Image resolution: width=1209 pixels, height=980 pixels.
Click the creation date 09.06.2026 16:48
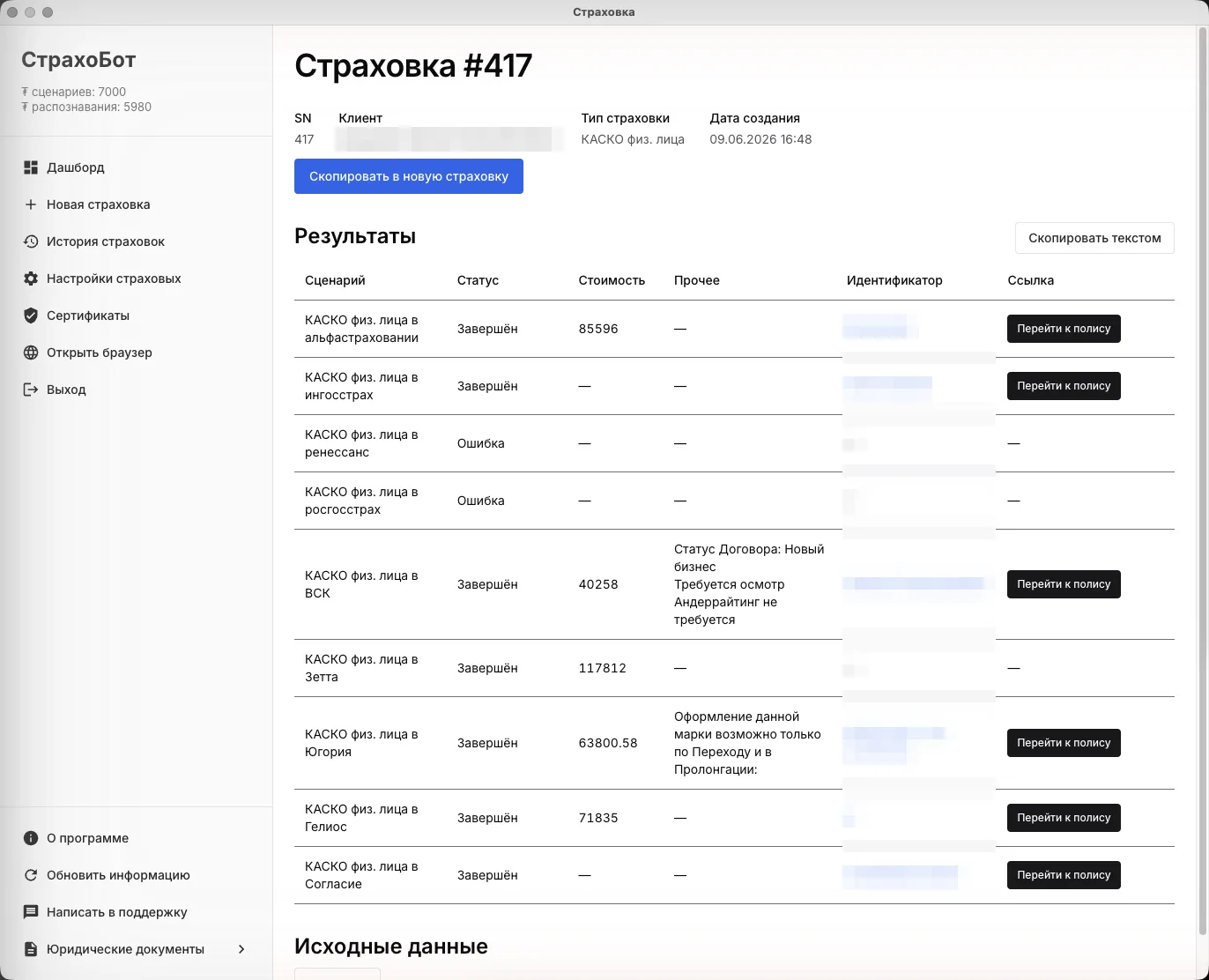pyautogui.click(x=760, y=139)
